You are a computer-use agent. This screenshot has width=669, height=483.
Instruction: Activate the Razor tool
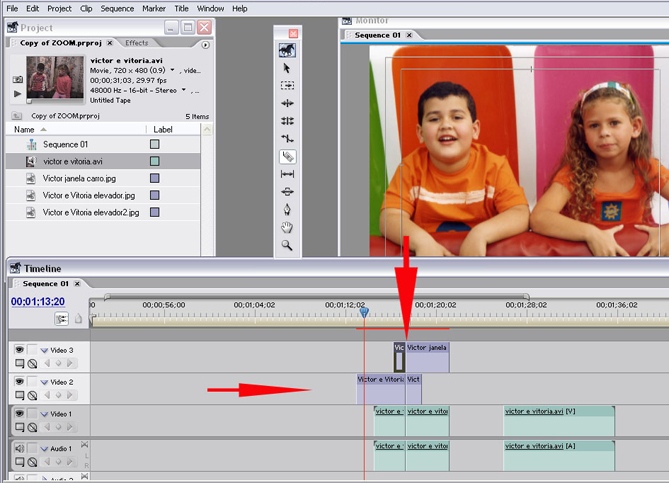tap(287, 156)
